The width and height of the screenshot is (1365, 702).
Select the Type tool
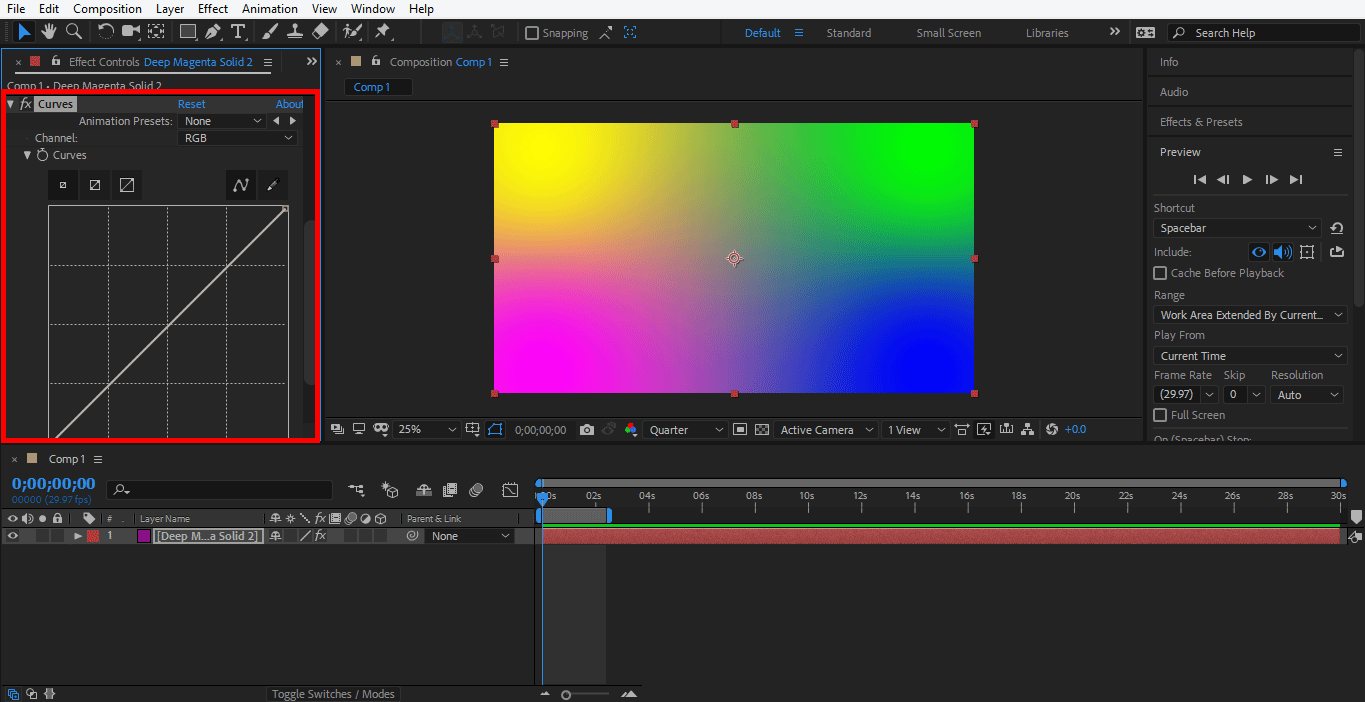238,32
